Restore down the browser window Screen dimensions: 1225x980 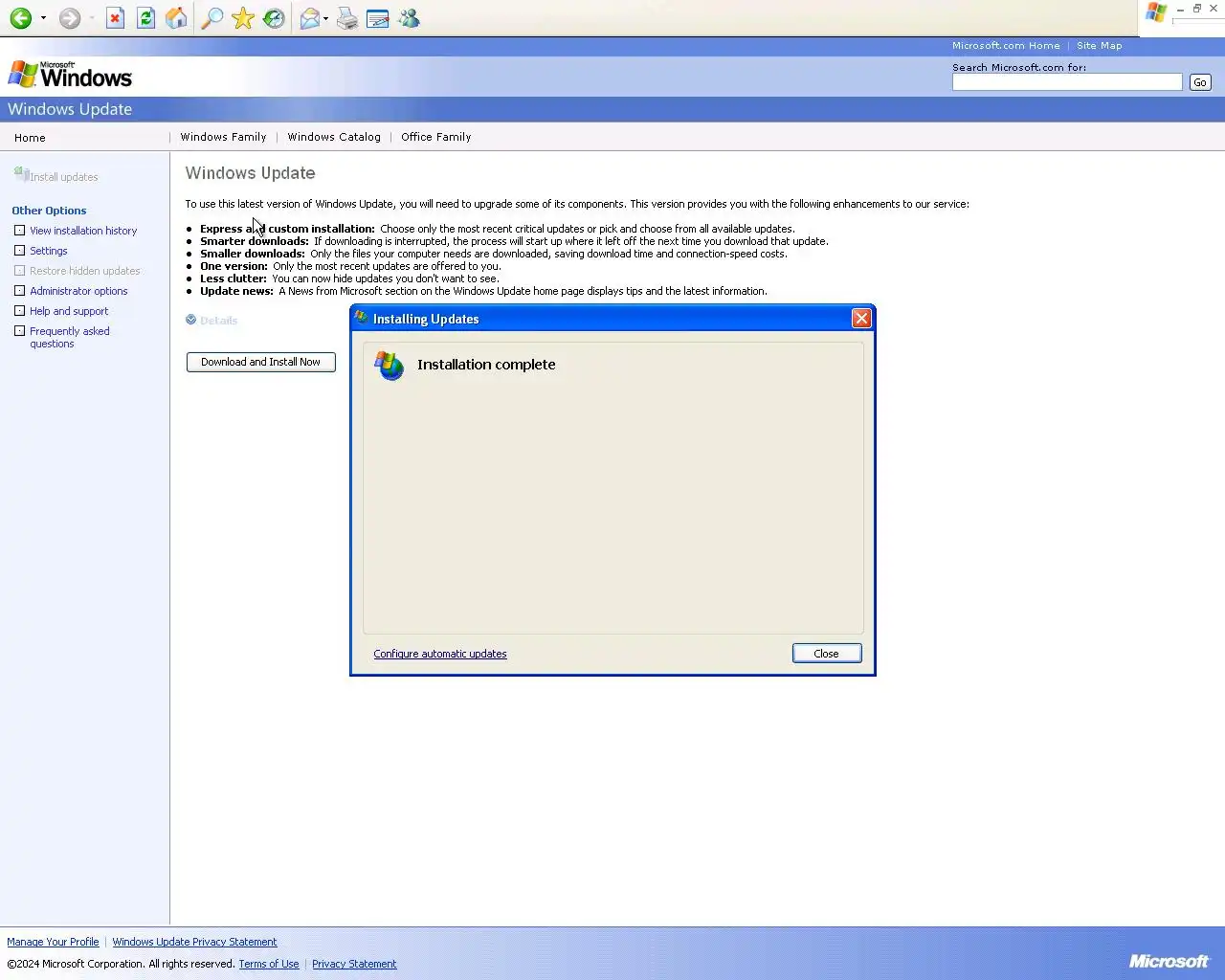1196,8
